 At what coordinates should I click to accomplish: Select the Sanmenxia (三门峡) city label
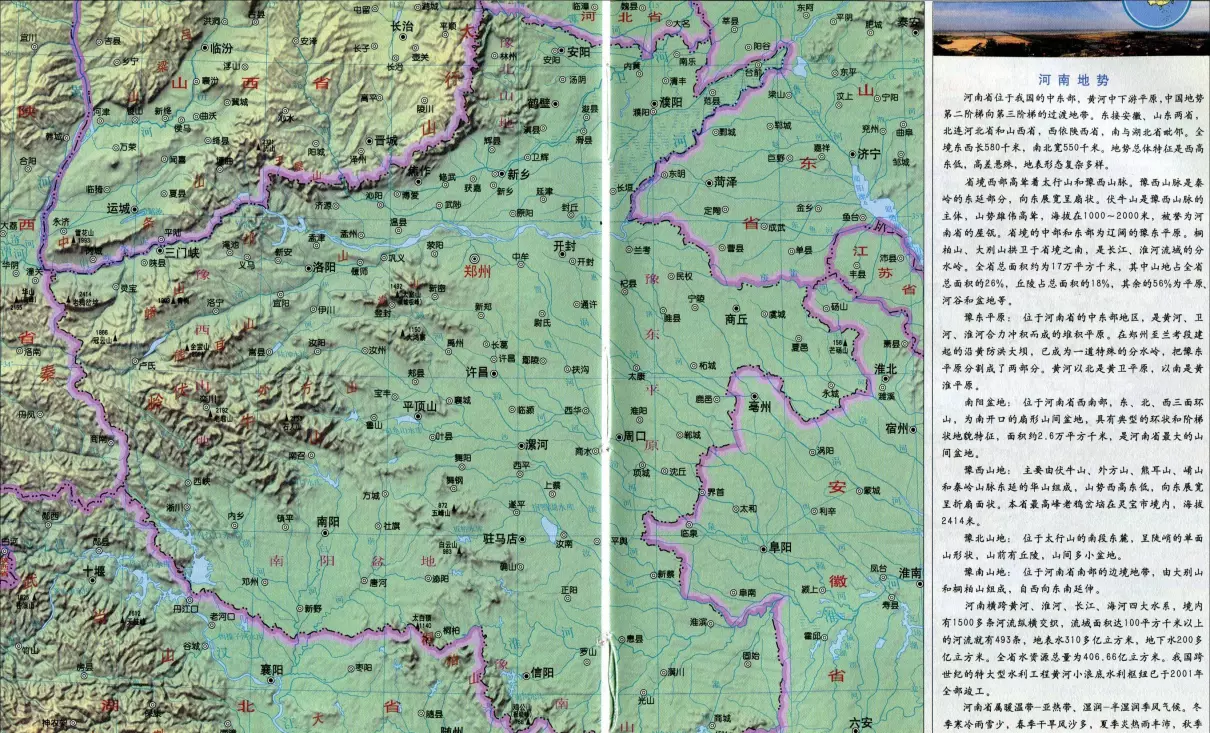(182, 254)
